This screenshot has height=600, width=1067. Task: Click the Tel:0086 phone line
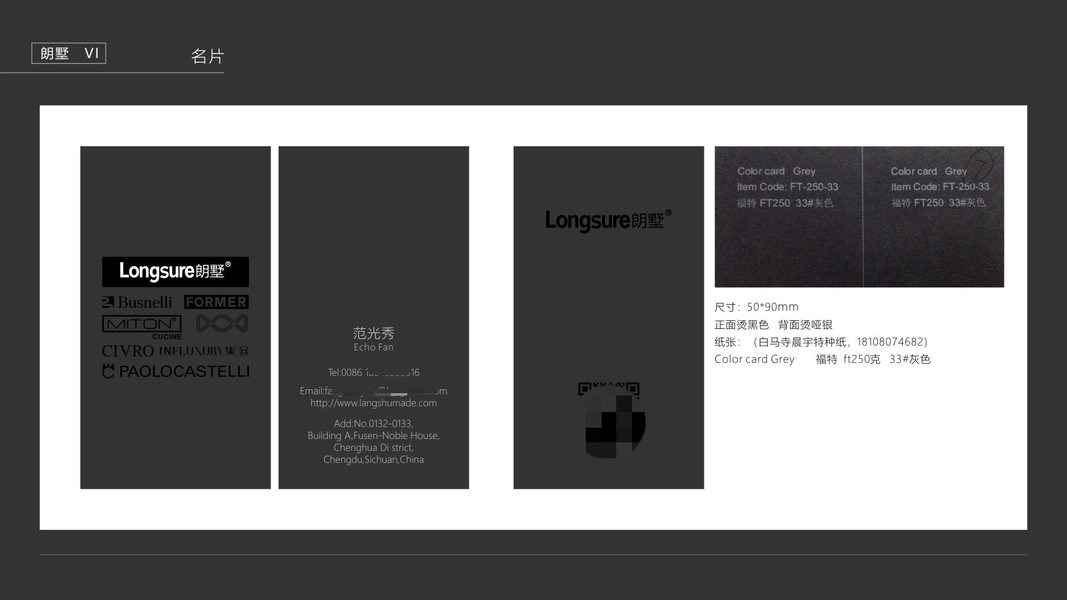[374, 372]
